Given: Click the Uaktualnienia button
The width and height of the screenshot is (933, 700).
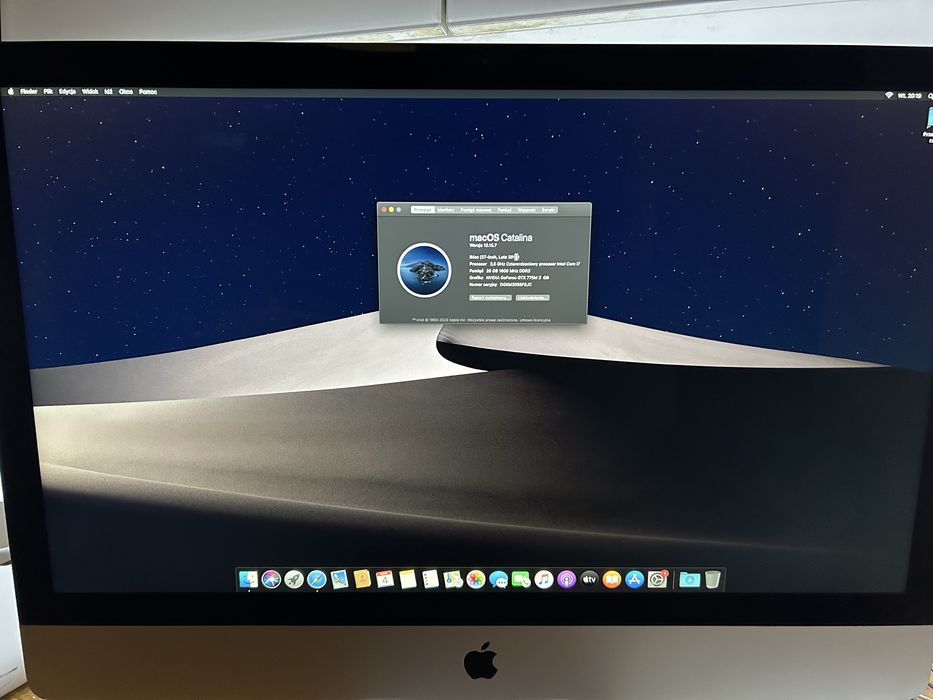Looking at the screenshot, I should tap(533, 298).
